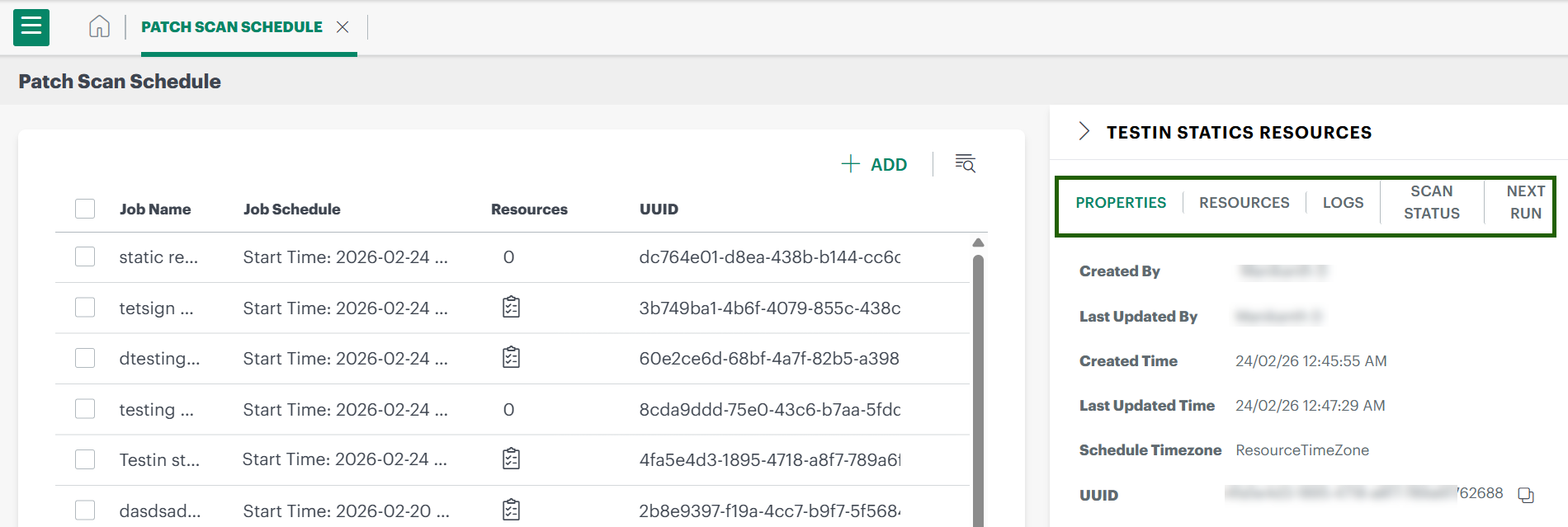Click the clipboard icon in the dtesting row
The height and width of the screenshot is (527, 1568).
pos(512,358)
